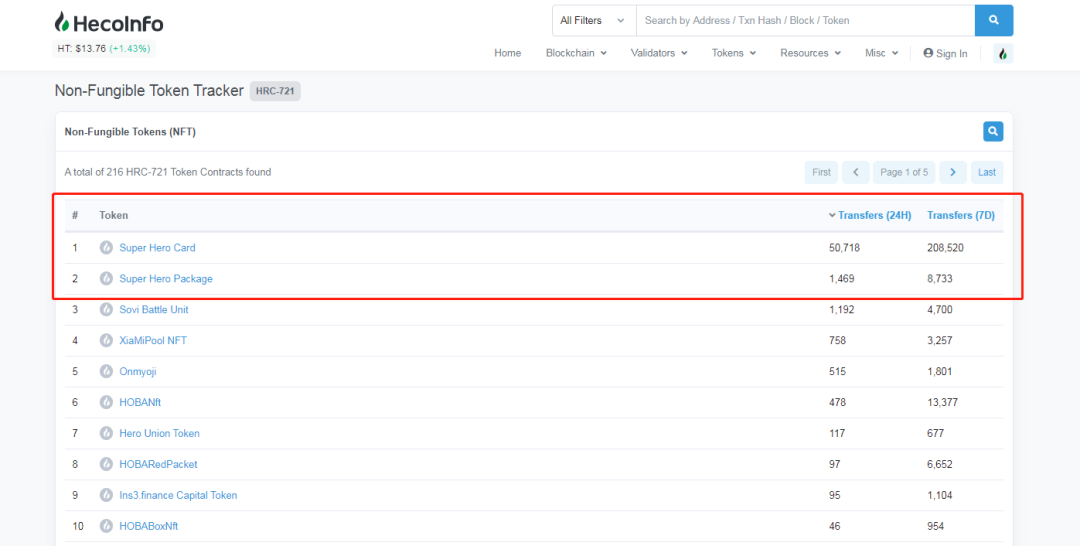Expand the Misc menu
The image size is (1080, 546).
(x=882, y=53)
